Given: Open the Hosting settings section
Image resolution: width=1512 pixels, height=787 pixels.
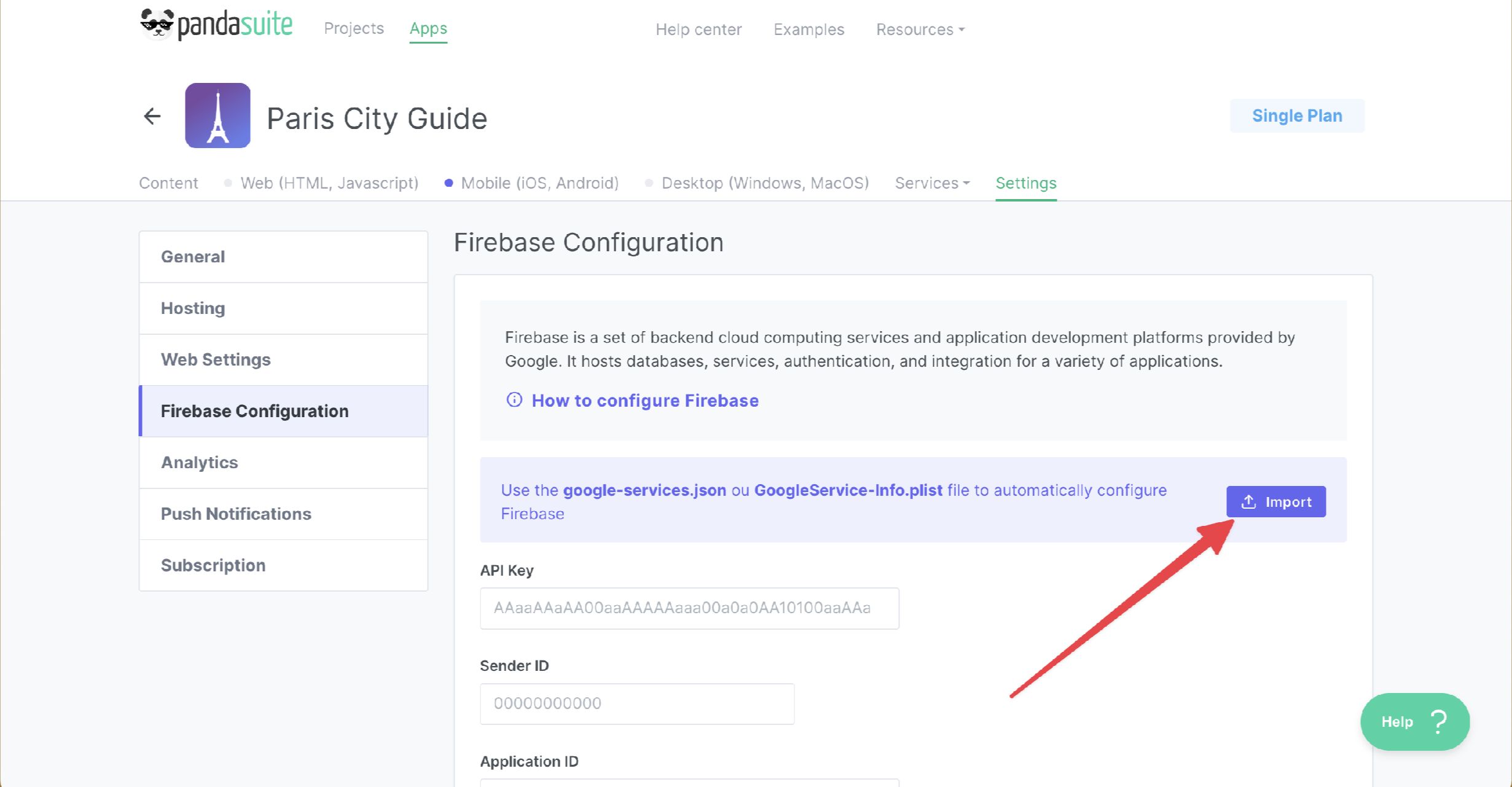Looking at the screenshot, I should coord(192,308).
